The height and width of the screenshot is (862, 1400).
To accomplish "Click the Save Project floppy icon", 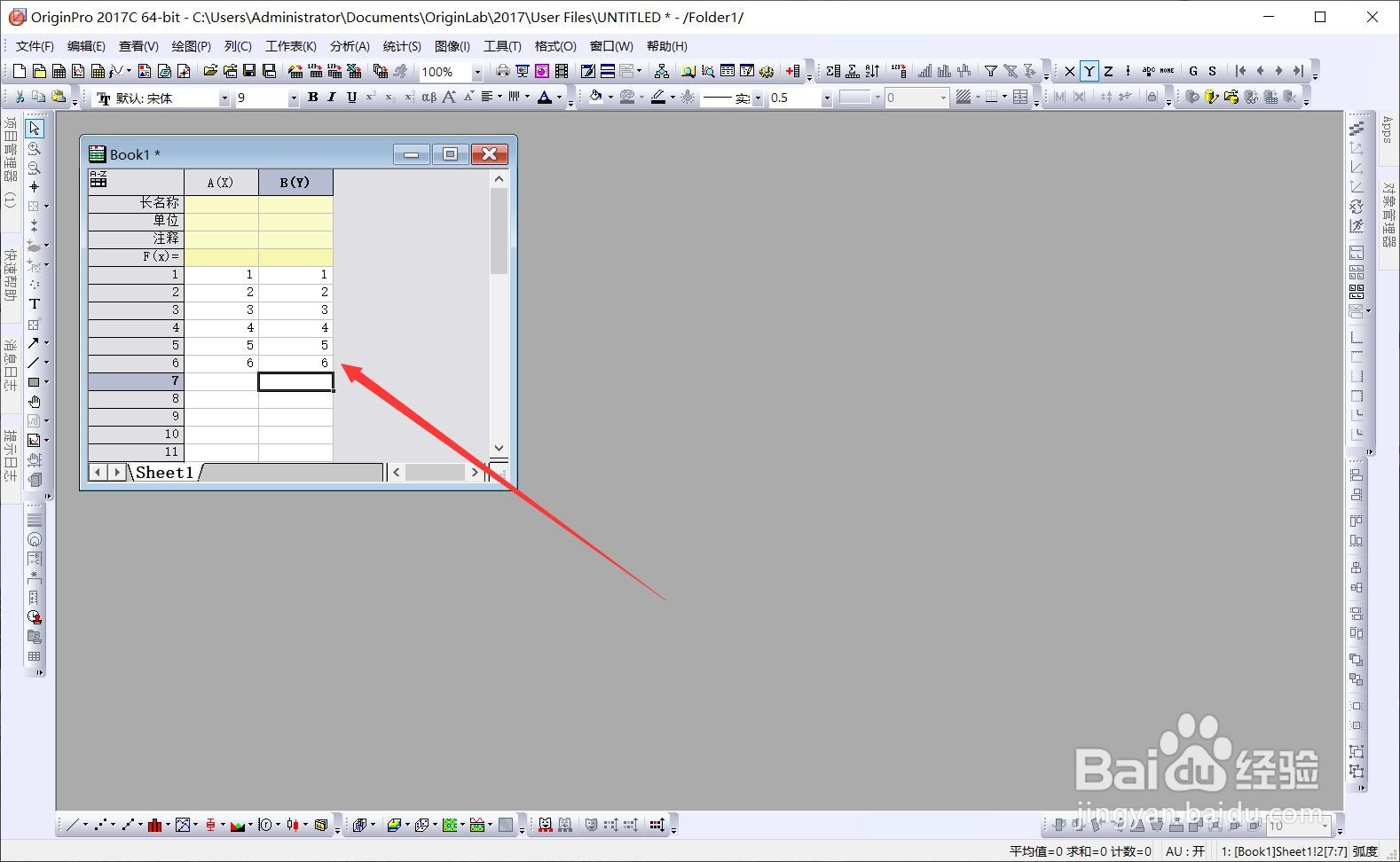I will 249,71.
